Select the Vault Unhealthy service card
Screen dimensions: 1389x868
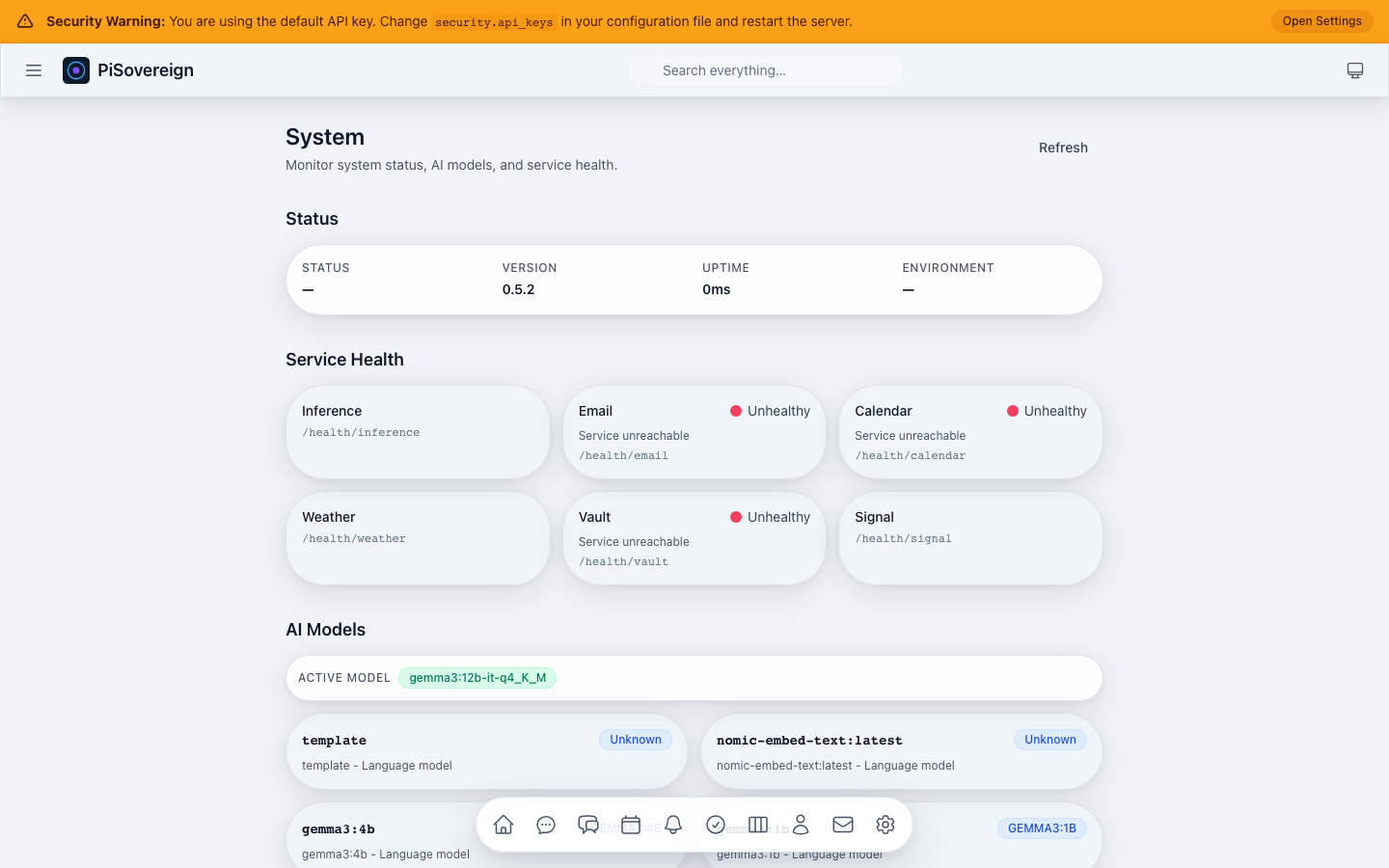694,538
